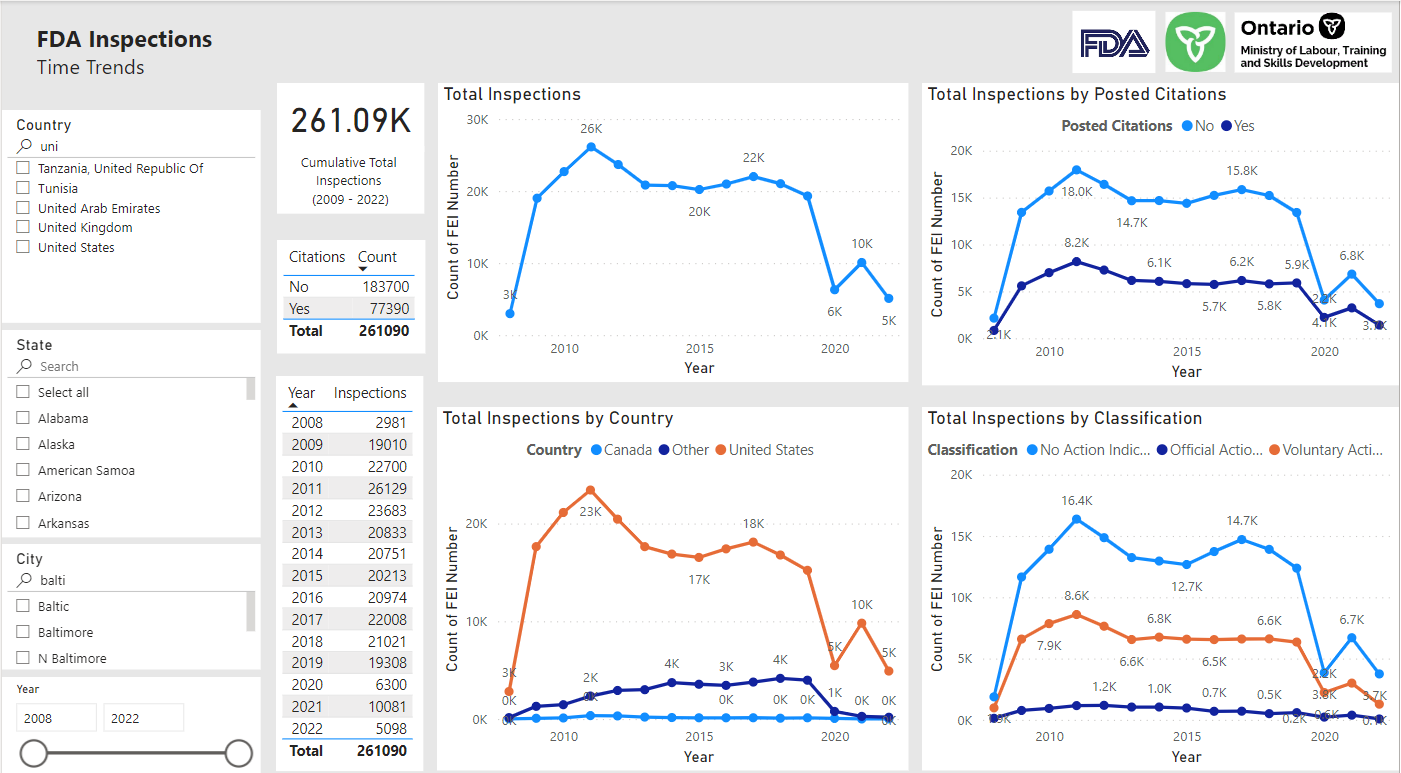
Task: Click the FDA logo image
Action: (1114, 43)
